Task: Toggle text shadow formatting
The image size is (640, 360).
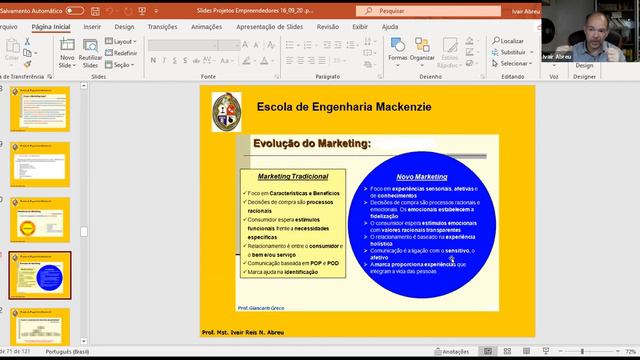Action: click(185, 60)
